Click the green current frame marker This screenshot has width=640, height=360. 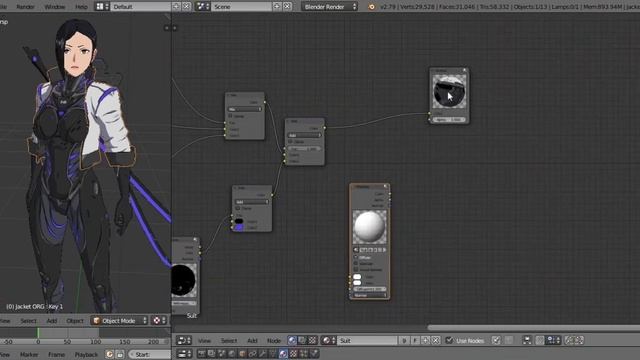click(38, 333)
